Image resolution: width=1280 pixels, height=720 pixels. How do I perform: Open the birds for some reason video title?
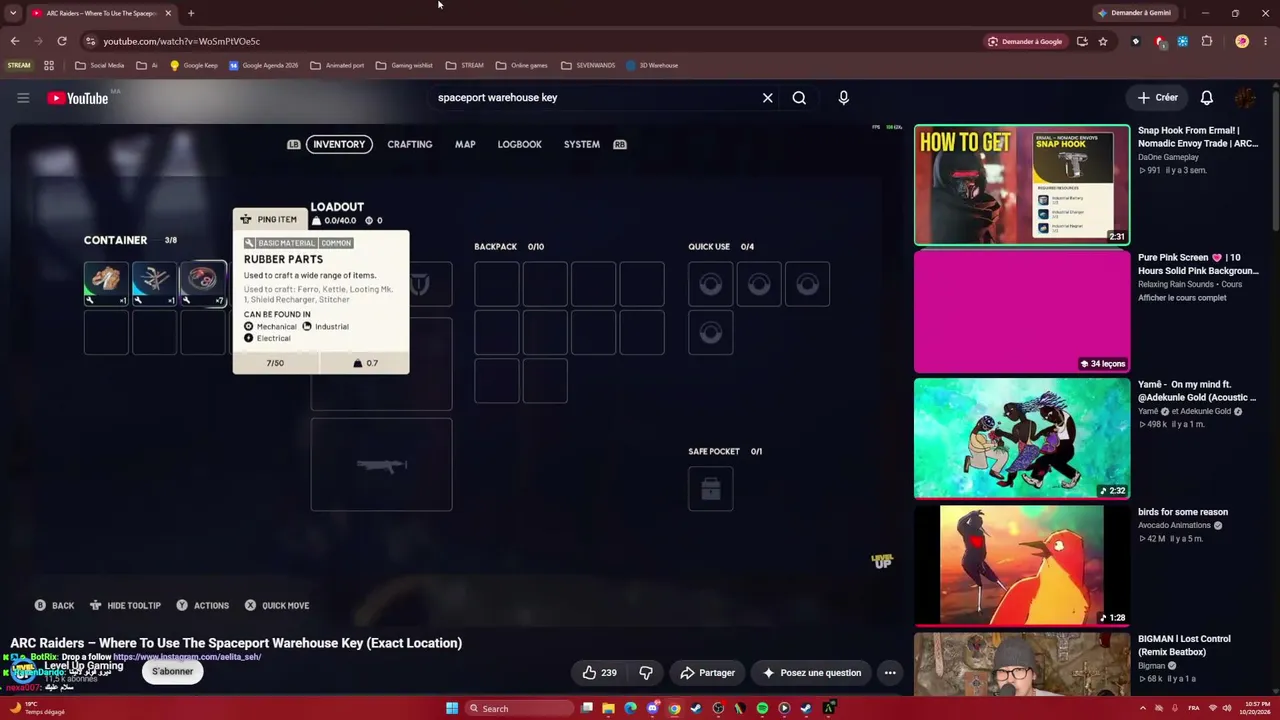(1183, 512)
